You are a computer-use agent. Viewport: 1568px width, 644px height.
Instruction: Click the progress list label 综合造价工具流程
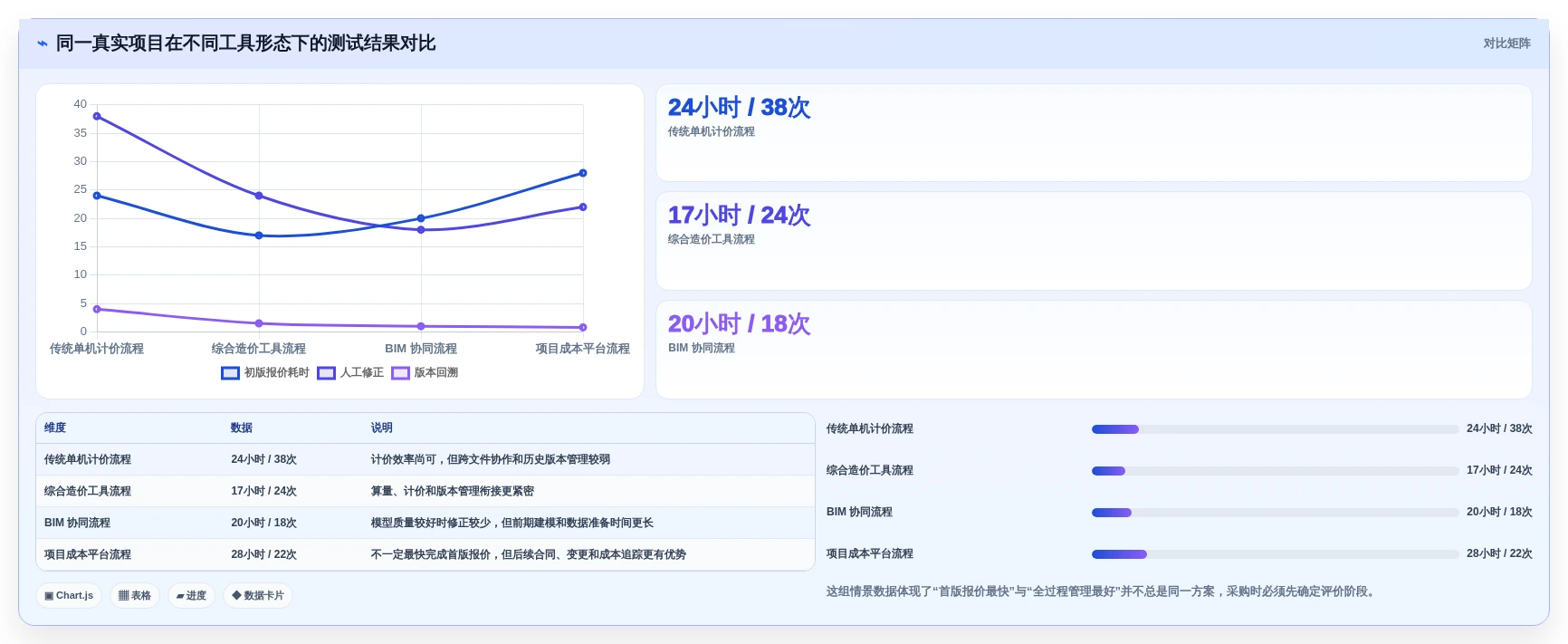(870, 470)
